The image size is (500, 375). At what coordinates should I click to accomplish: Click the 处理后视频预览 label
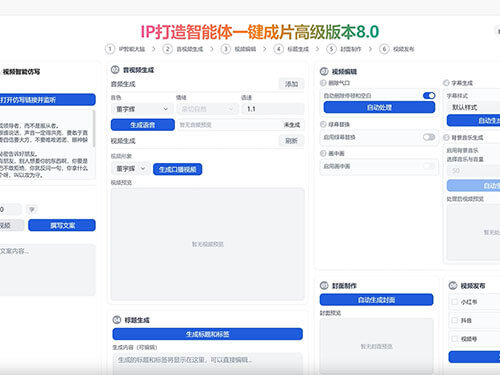click(465, 199)
